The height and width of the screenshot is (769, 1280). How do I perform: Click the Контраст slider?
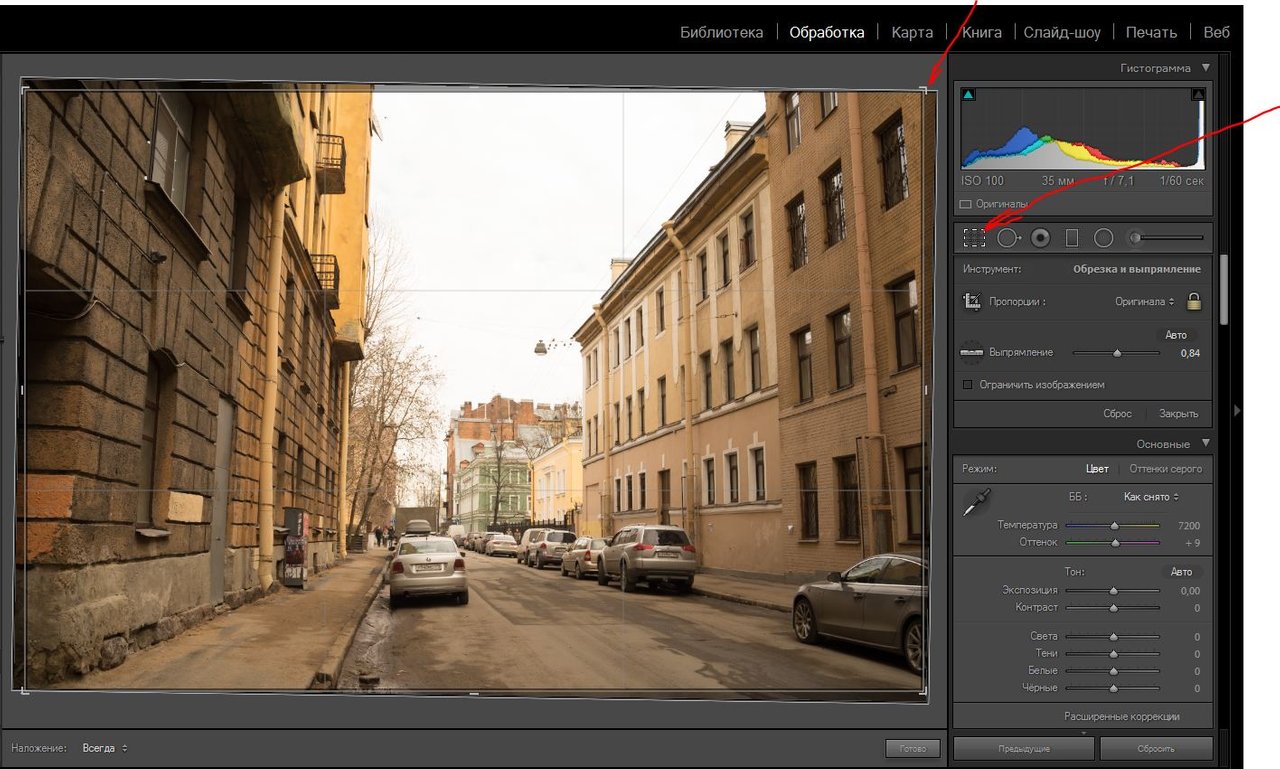[1112, 607]
